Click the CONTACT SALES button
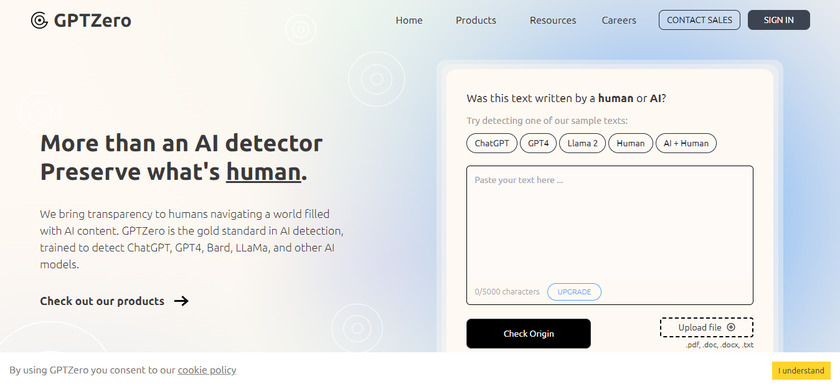Viewport: 840px width, 389px height. (x=699, y=20)
